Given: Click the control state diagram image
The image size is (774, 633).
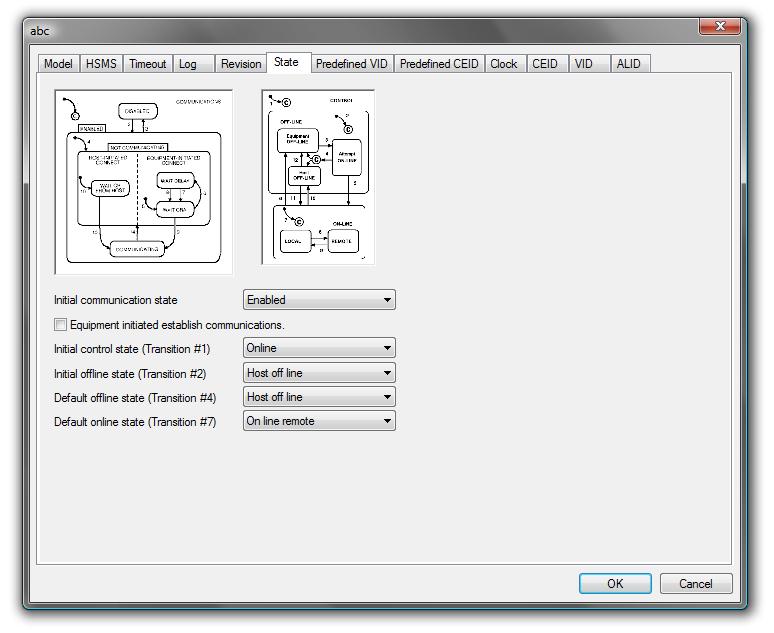Looking at the screenshot, I should tap(318, 177).
